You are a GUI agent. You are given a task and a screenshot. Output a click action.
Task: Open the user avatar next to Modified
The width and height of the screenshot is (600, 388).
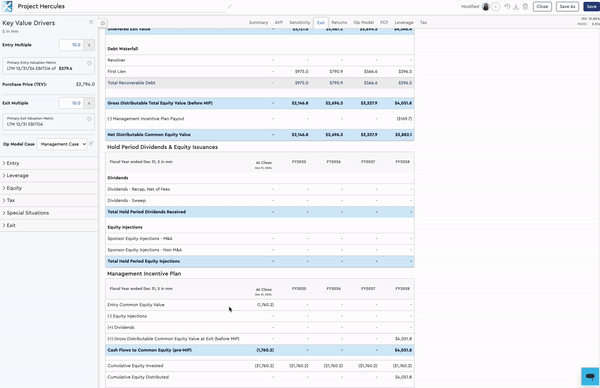[x=486, y=7]
